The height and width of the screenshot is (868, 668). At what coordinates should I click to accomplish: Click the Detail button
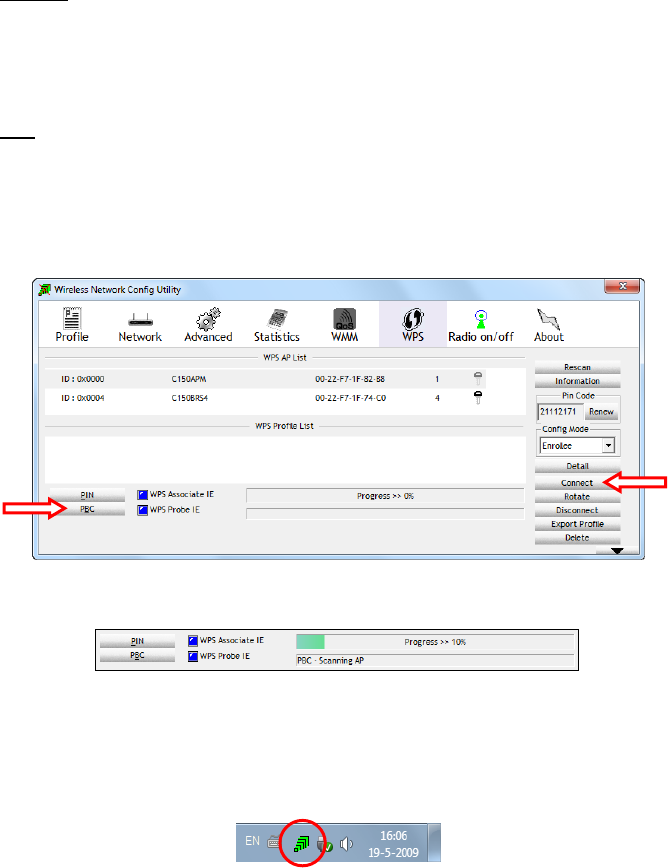577,466
